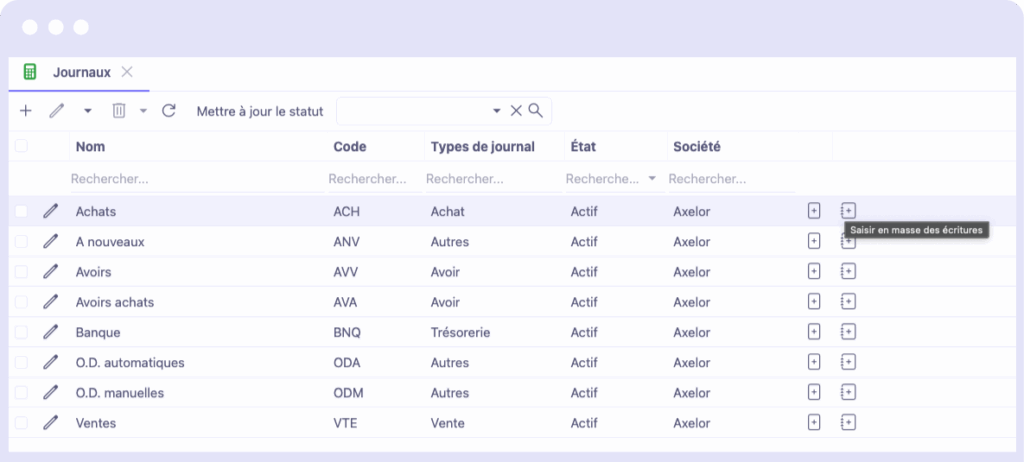Close the Journaux tab

pos(127,72)
